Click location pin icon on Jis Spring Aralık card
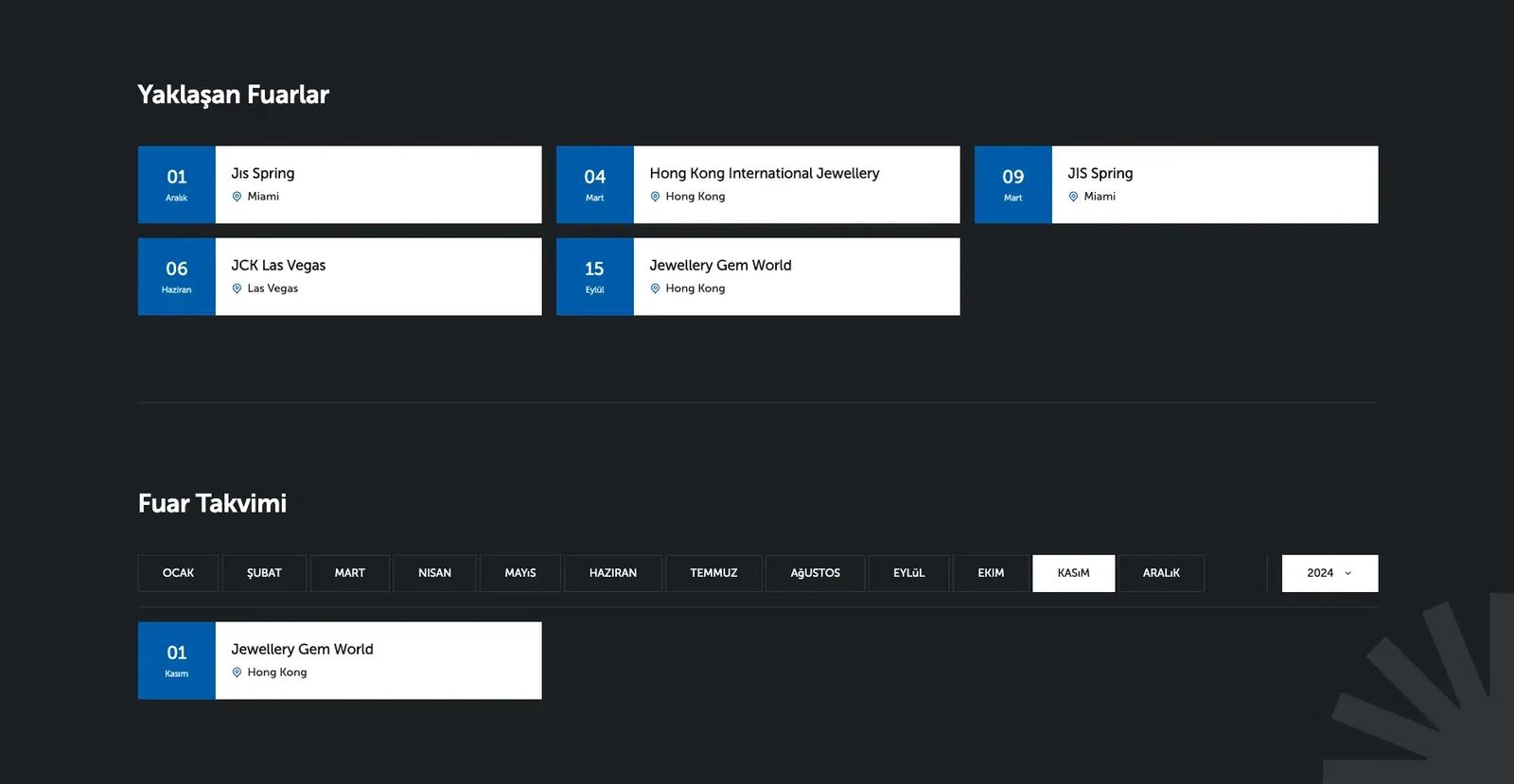1514x784 pixels. (x=237, y=197)
